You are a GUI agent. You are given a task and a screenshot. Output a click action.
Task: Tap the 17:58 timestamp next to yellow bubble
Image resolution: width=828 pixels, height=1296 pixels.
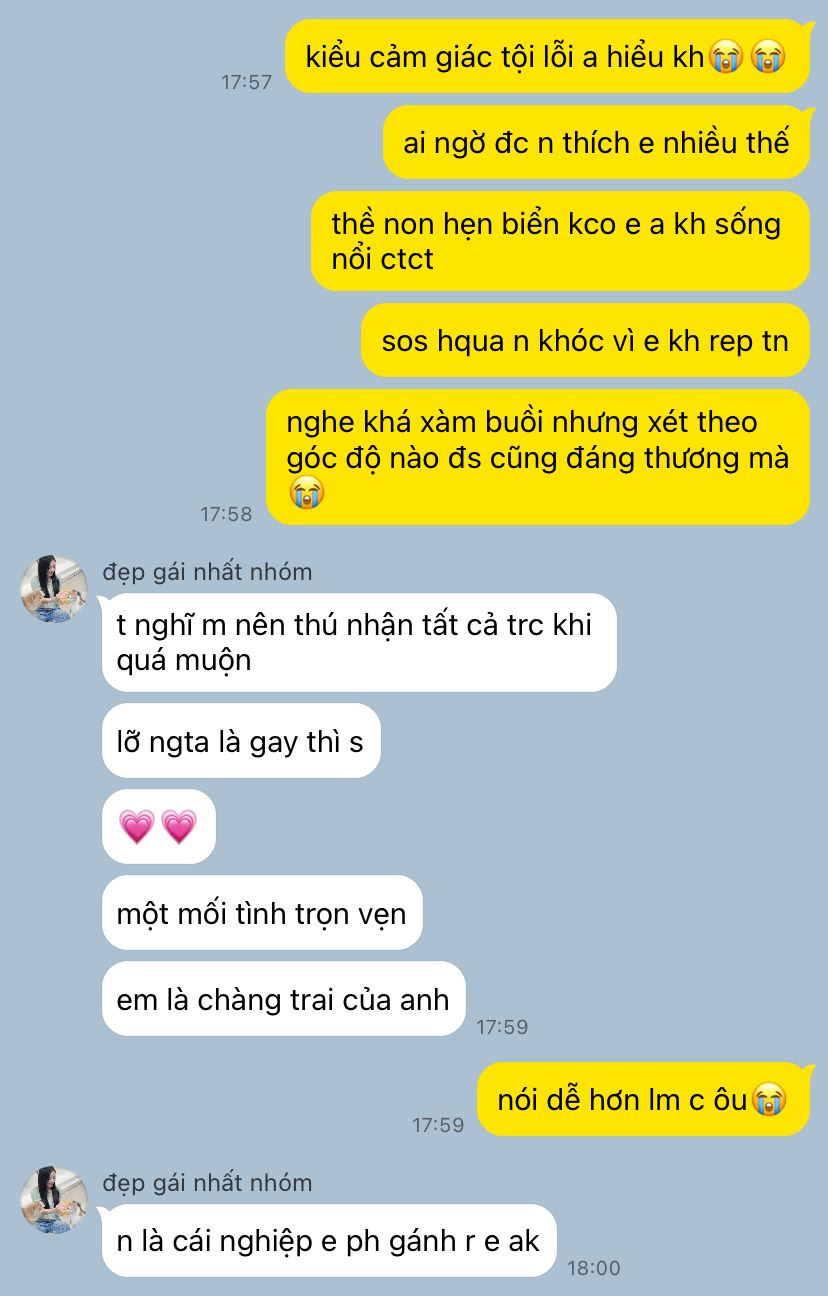pyautogui.click(x=227, y=514)
